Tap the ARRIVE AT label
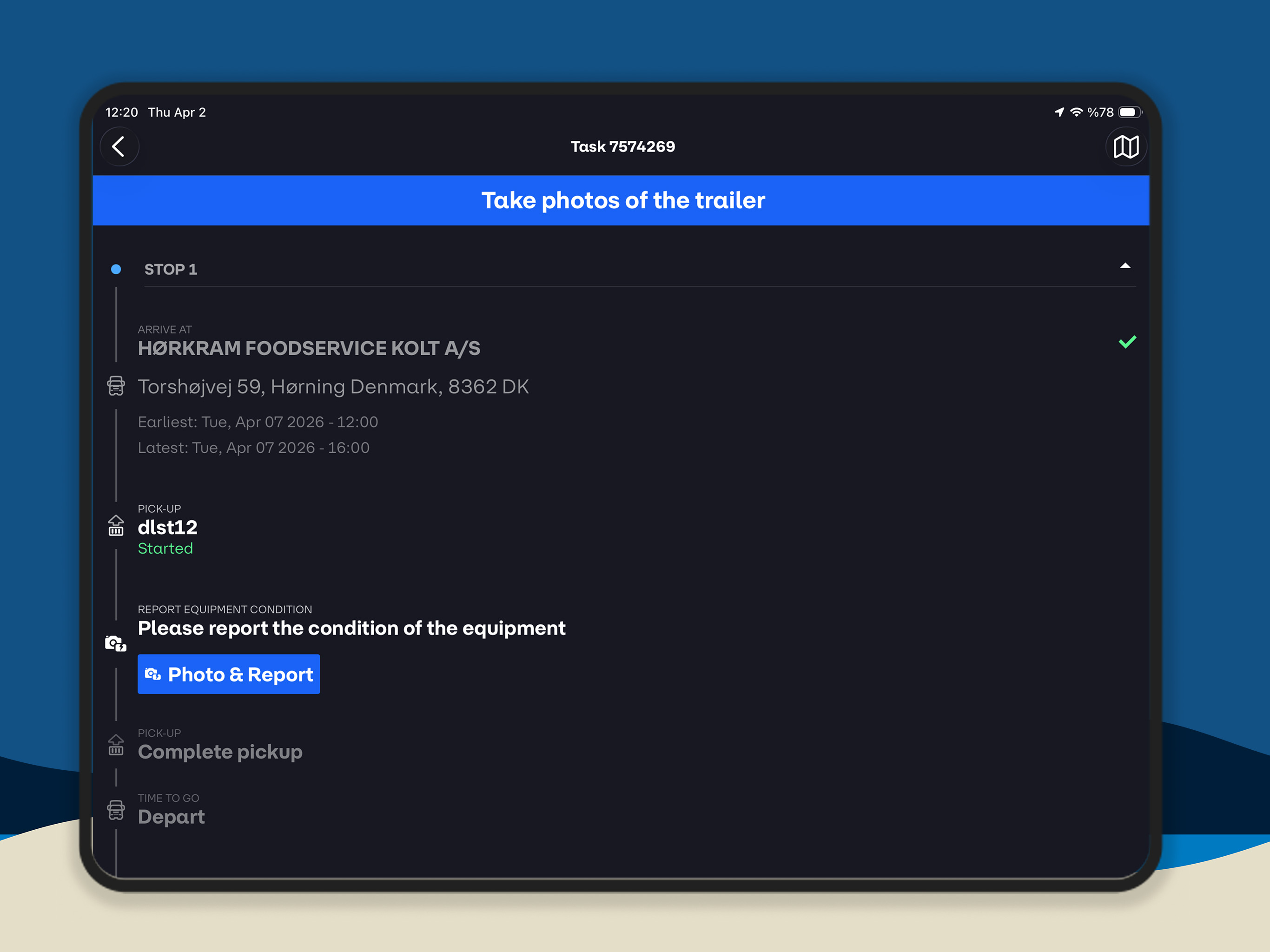Image resolution: width=1270 pixels, height=952 pixels. (165, 330)
